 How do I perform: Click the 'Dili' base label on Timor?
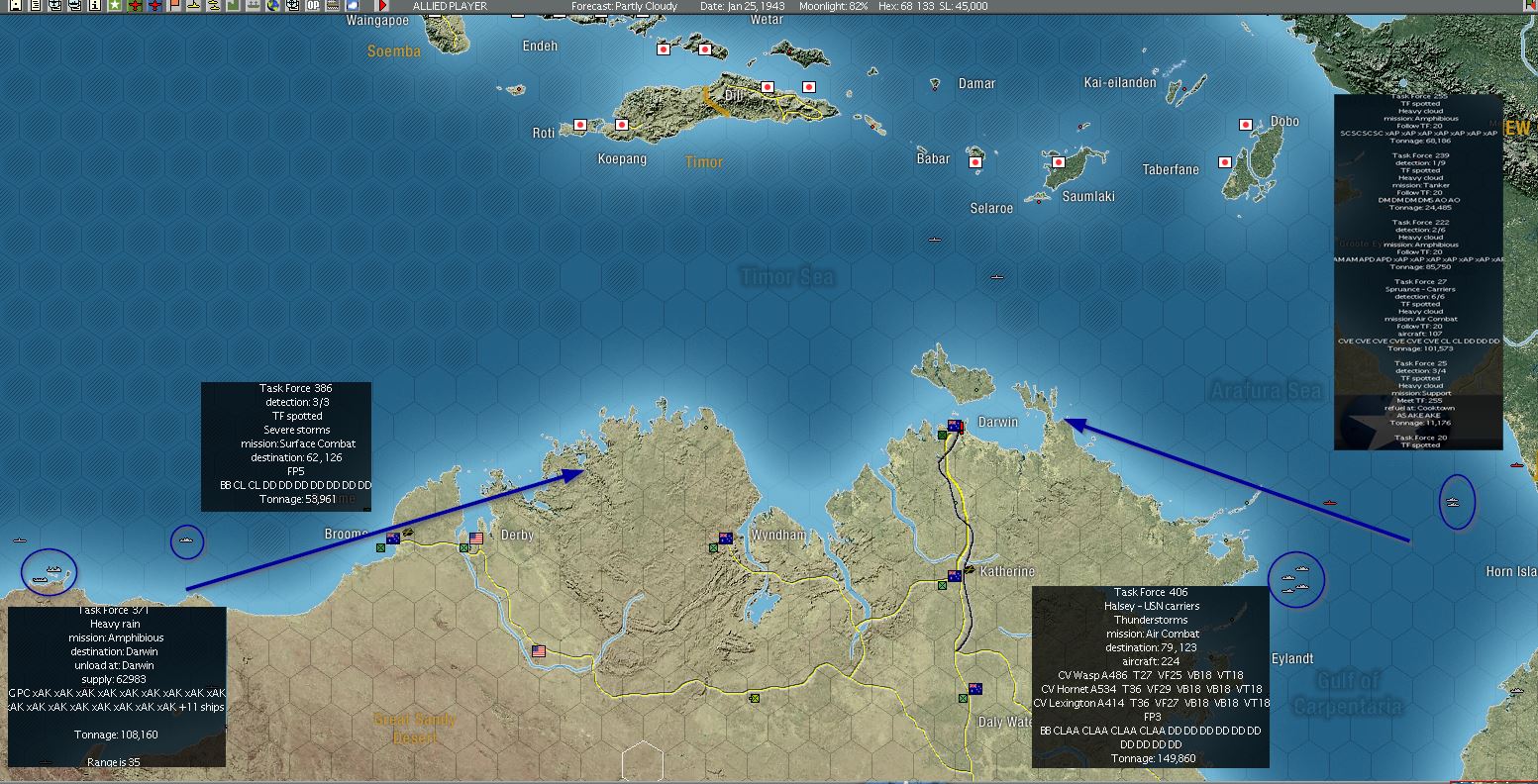click(x=734, y=94)
